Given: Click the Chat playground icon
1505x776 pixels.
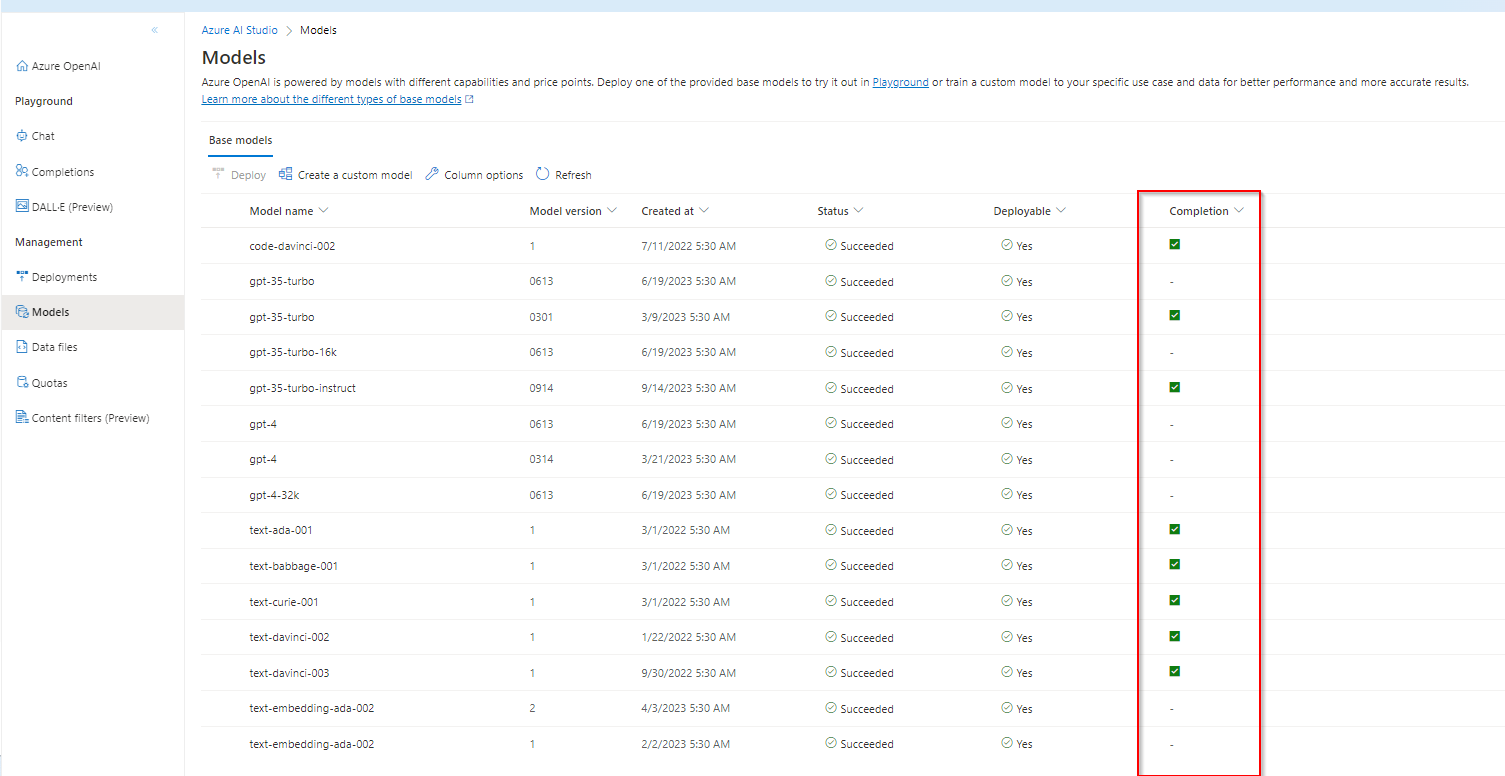Looking at the screenshot, I should pos(22,136).
